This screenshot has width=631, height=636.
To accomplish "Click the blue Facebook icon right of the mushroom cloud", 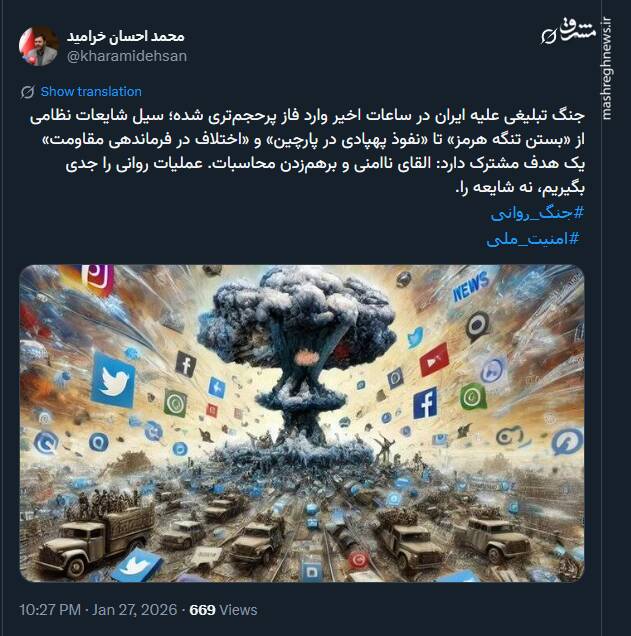I will 425,403.
